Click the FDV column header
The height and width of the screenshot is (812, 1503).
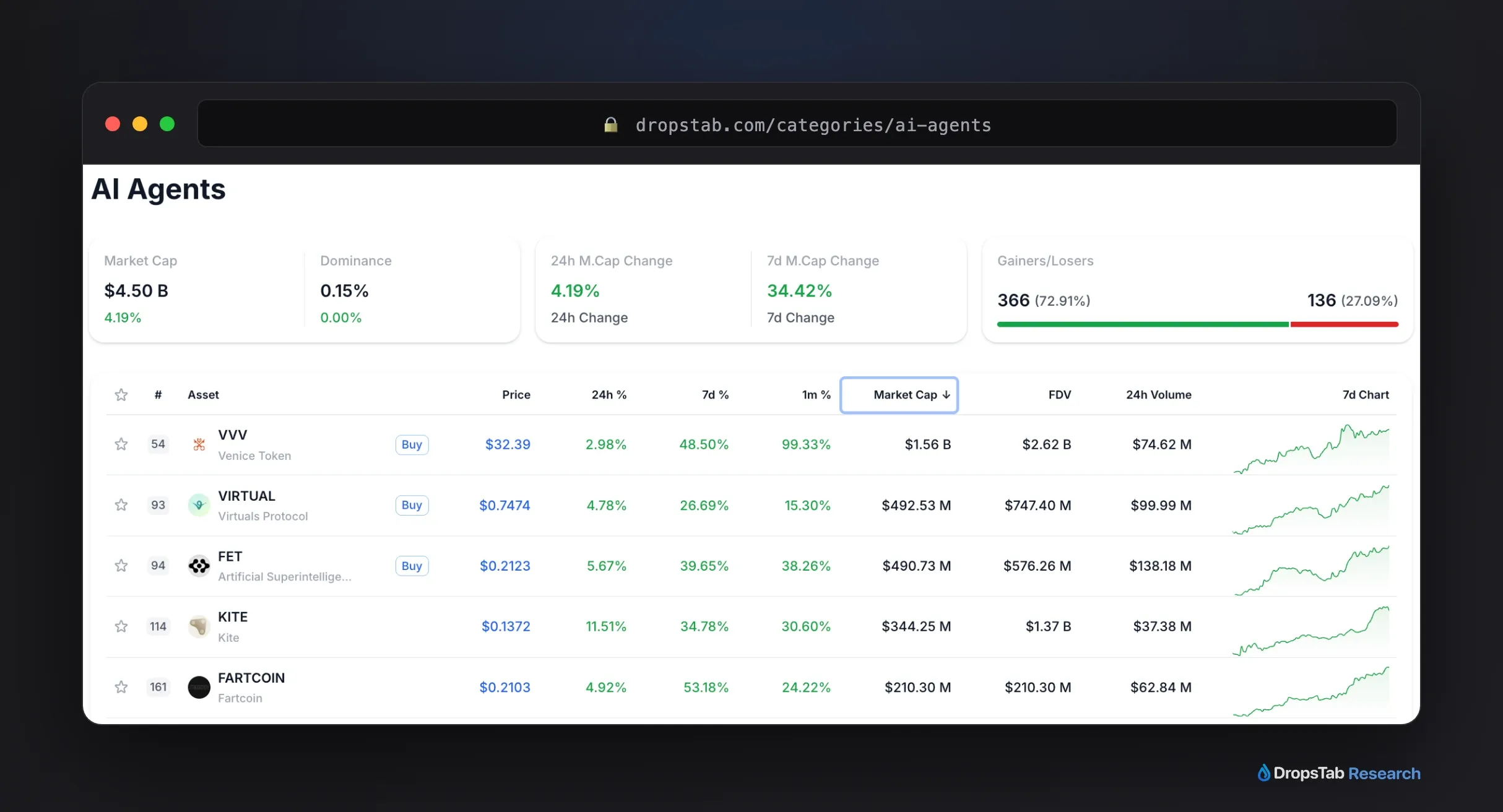pyautogui.click(x=1059, y=395)
